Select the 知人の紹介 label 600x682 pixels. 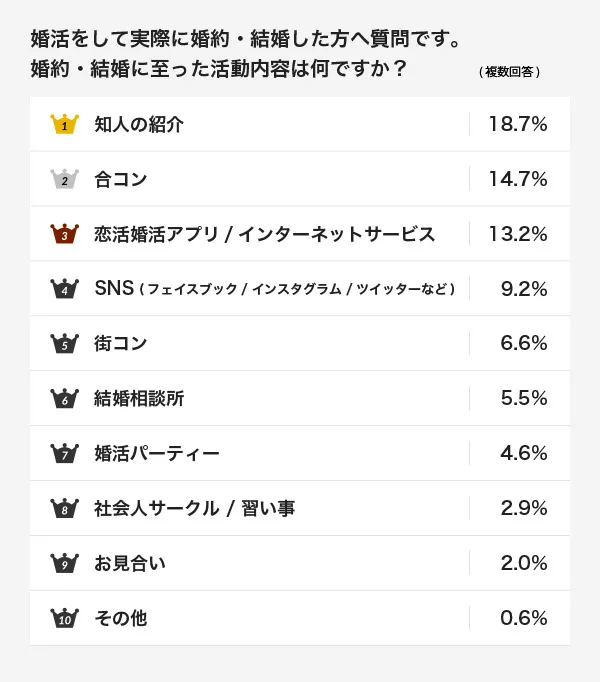(139, 124)
